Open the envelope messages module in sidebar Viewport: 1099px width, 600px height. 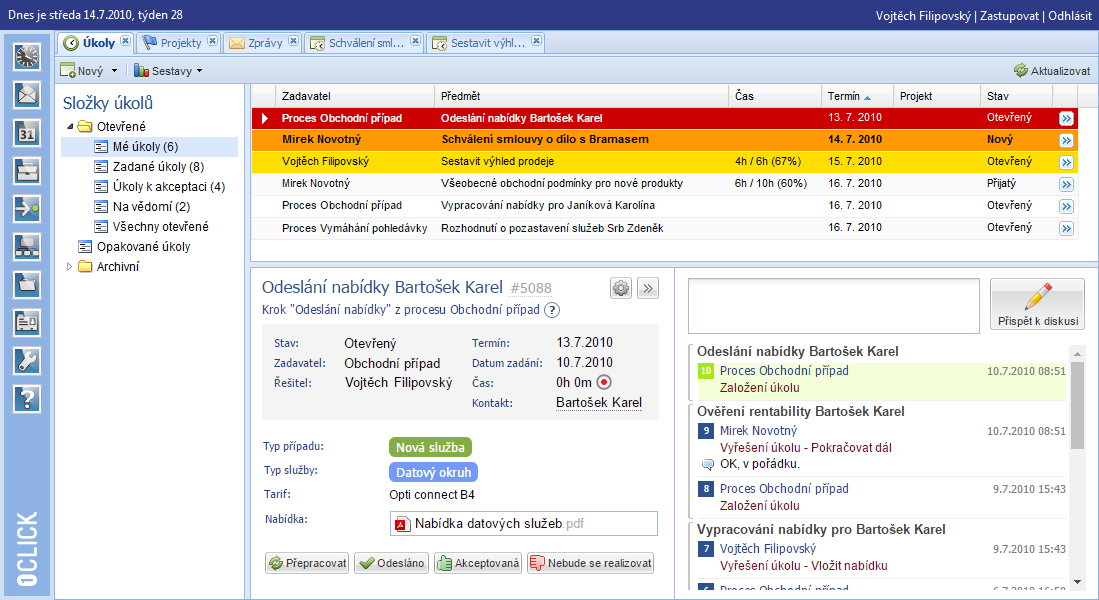click(x=27, y=95)
